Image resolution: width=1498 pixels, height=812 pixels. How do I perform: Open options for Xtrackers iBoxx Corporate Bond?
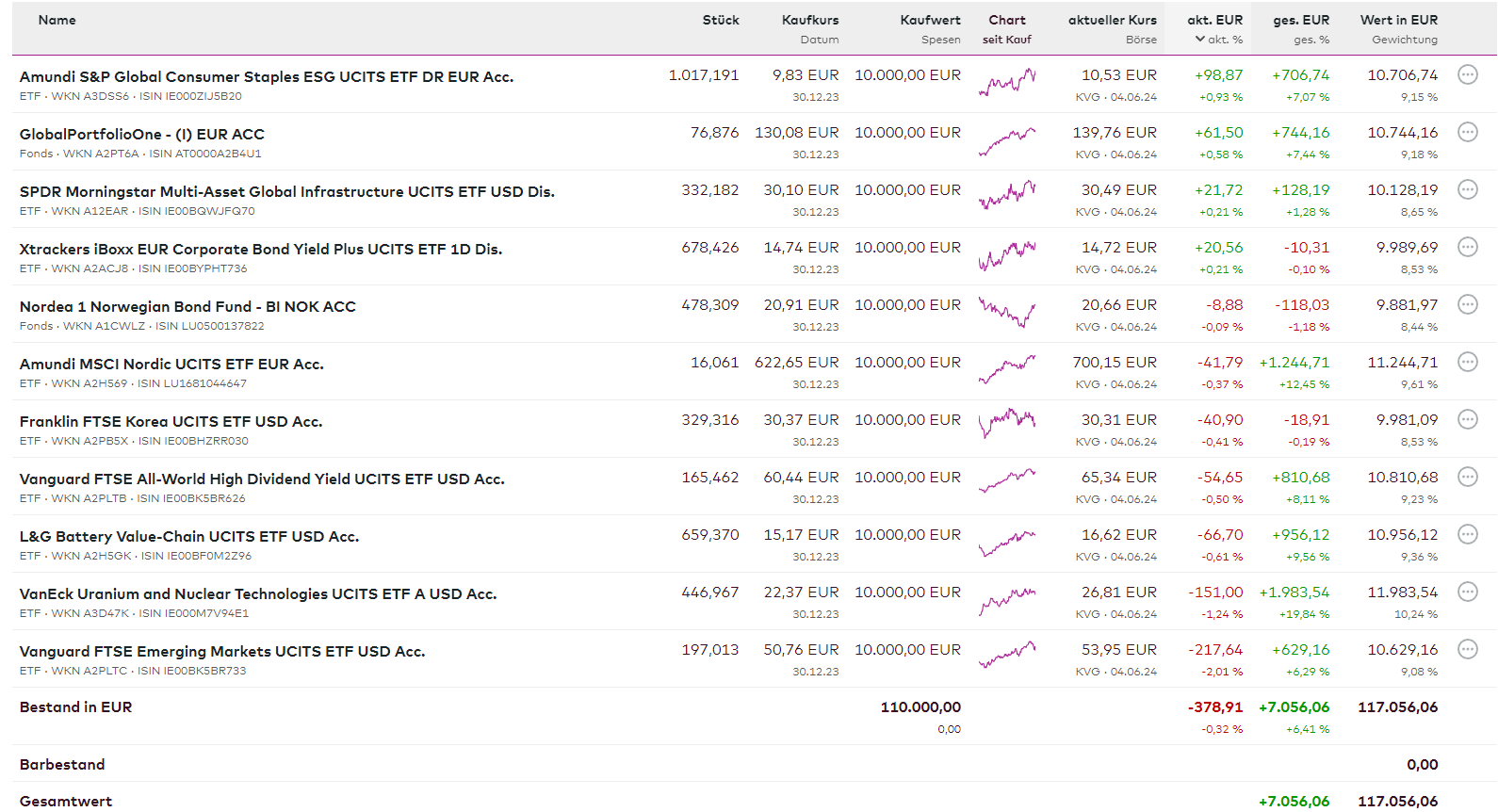click(x=1467, y=247)
